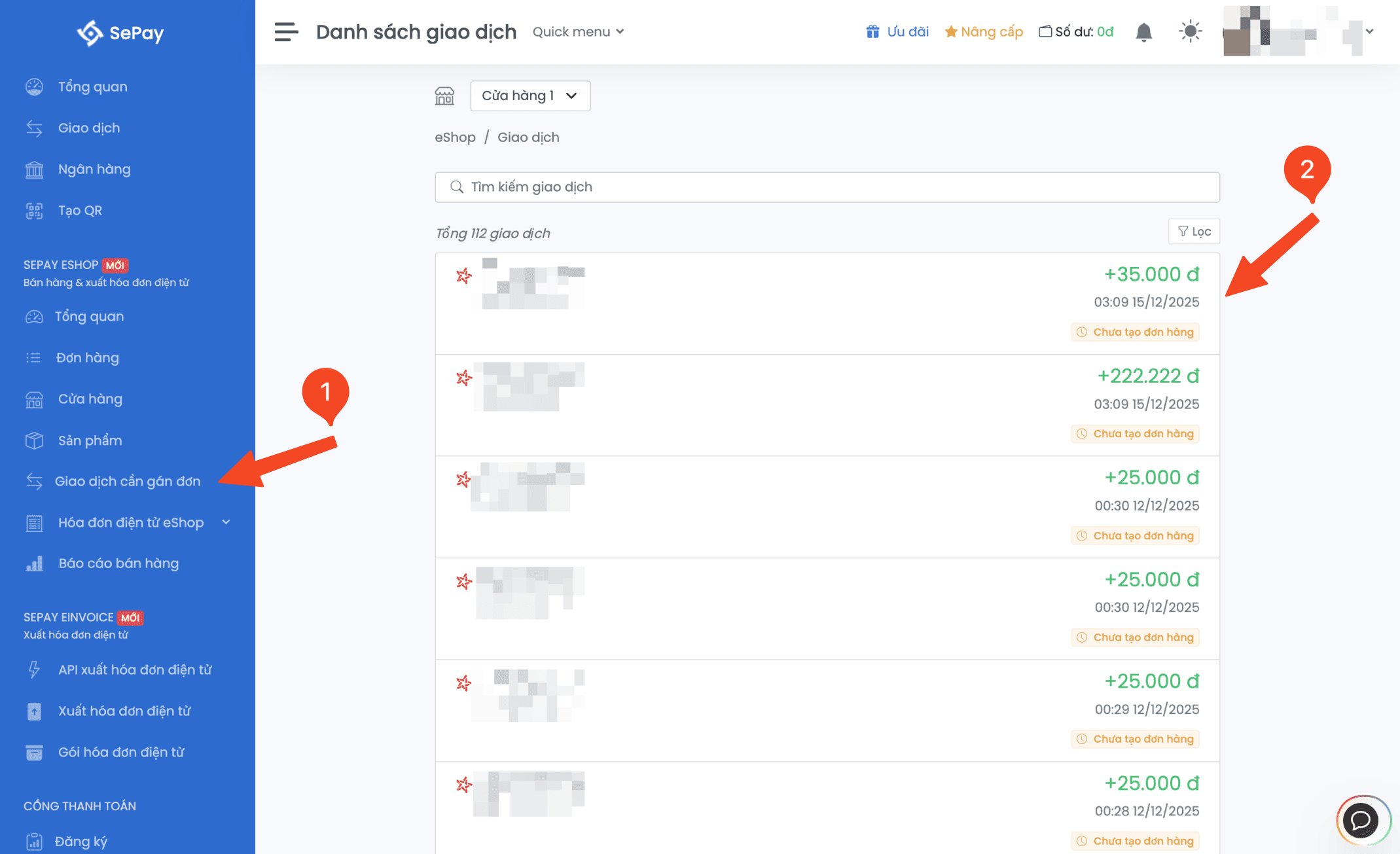Open the chat support bubble icon
1400x854 pixels.
[x=1361, y=820]
